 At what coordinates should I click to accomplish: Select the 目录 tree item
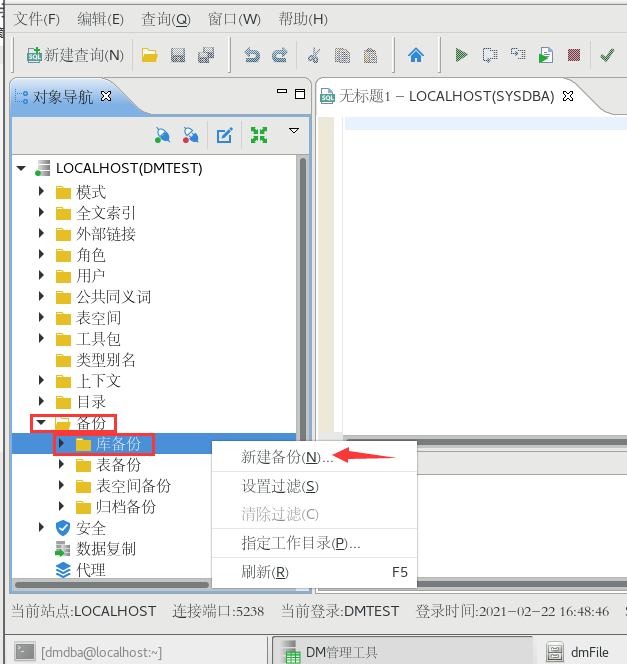click(91, 401)
